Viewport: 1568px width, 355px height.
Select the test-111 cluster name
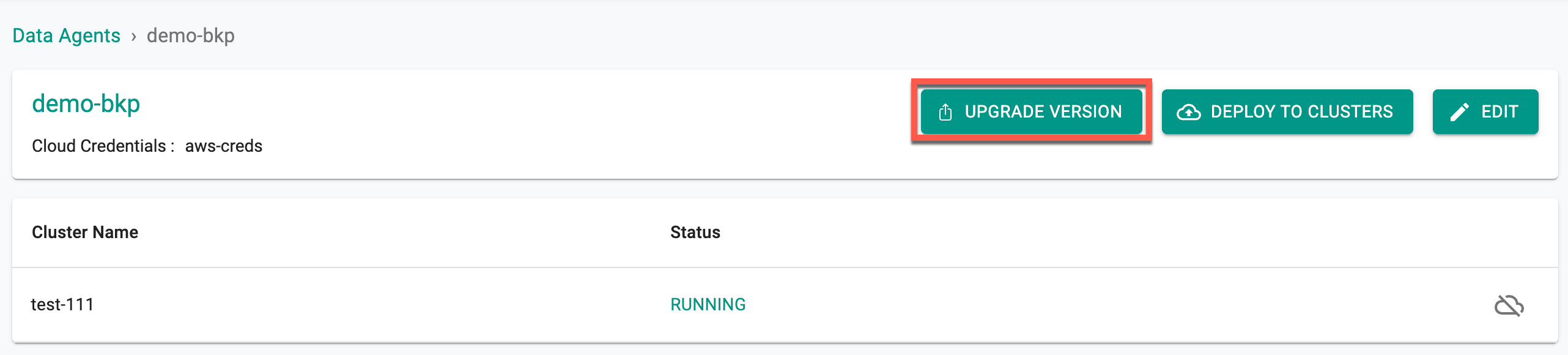[x=62, y=305]
